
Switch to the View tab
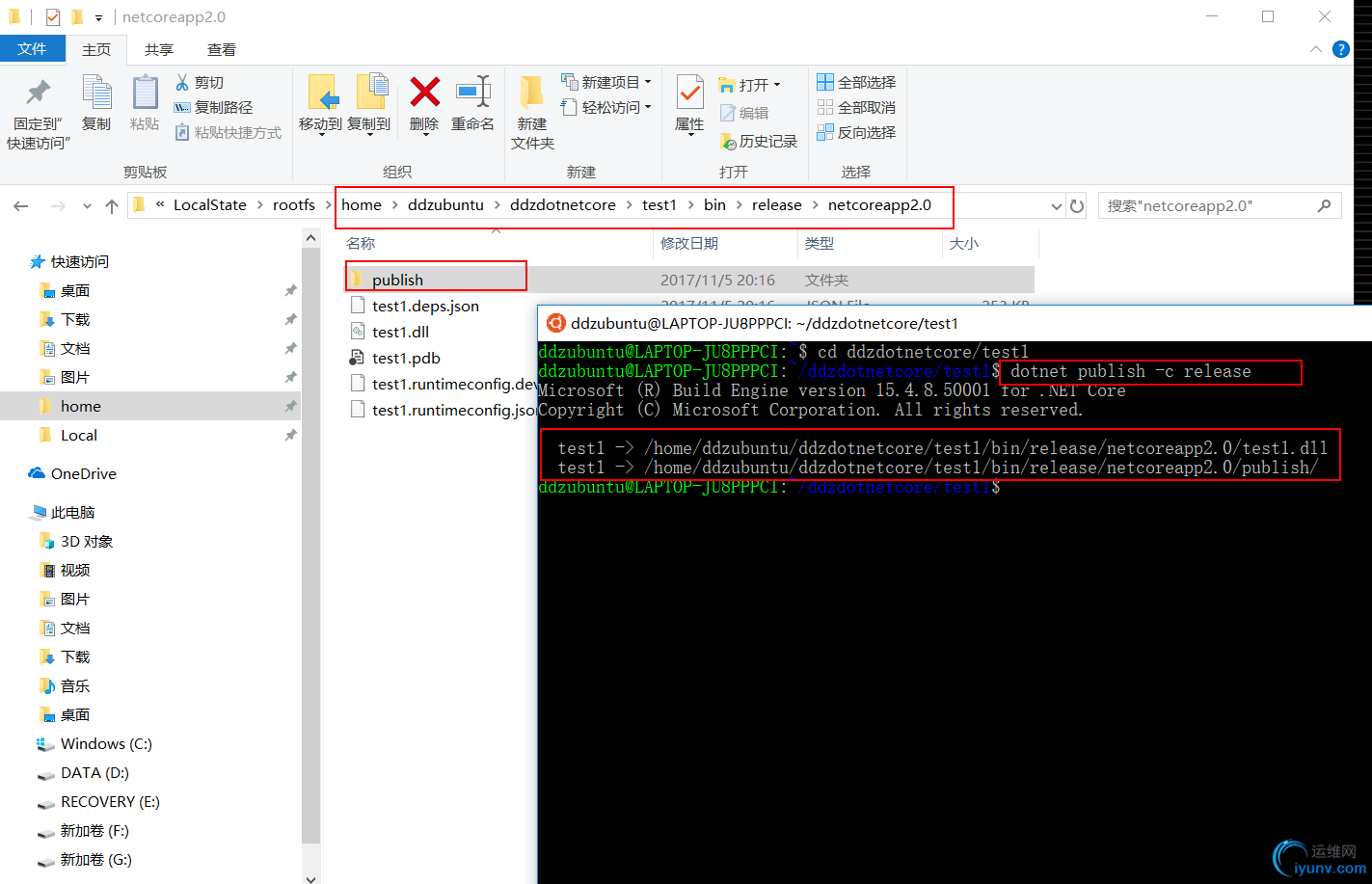point(222,50)
